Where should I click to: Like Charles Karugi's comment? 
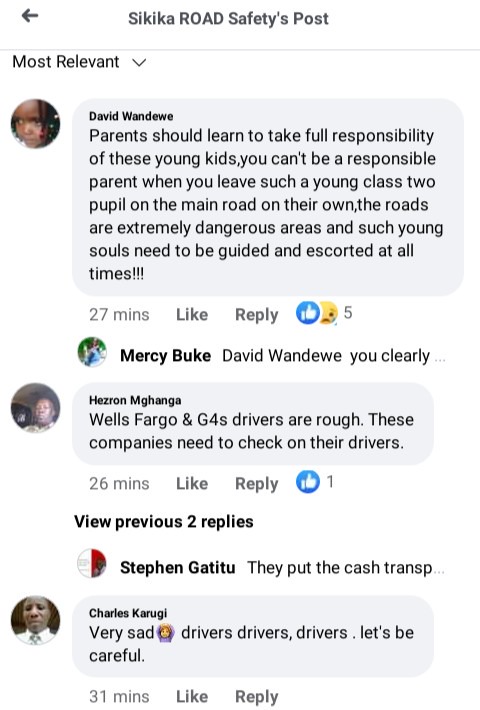pos(192,696)
